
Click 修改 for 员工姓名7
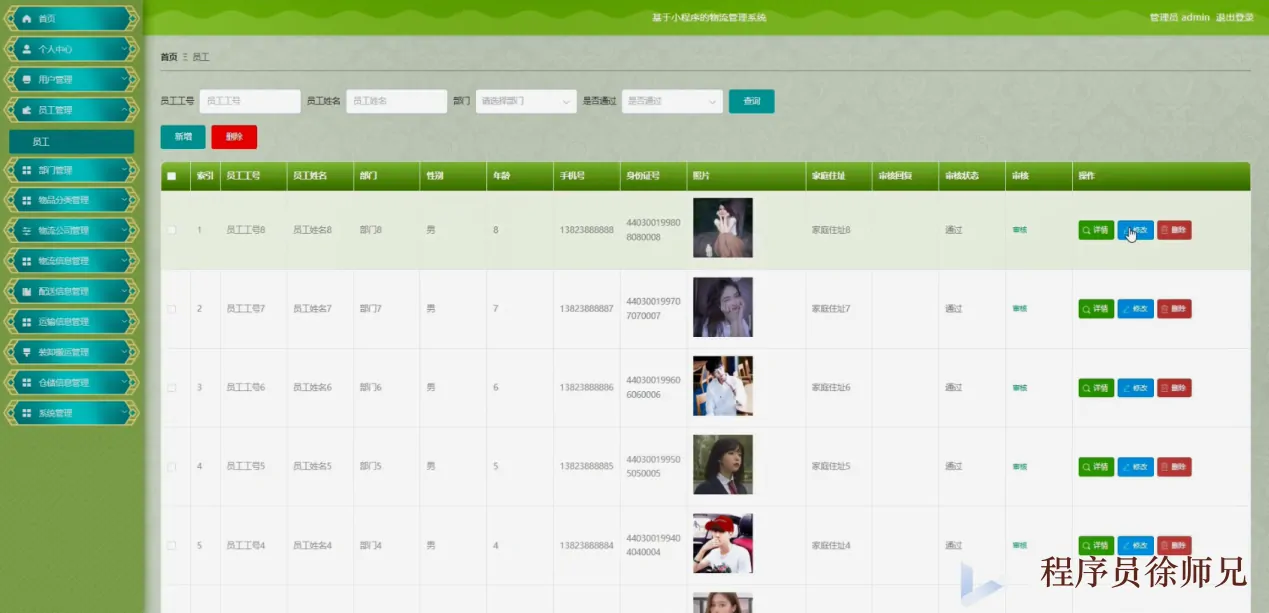(x=1135, y=309)
